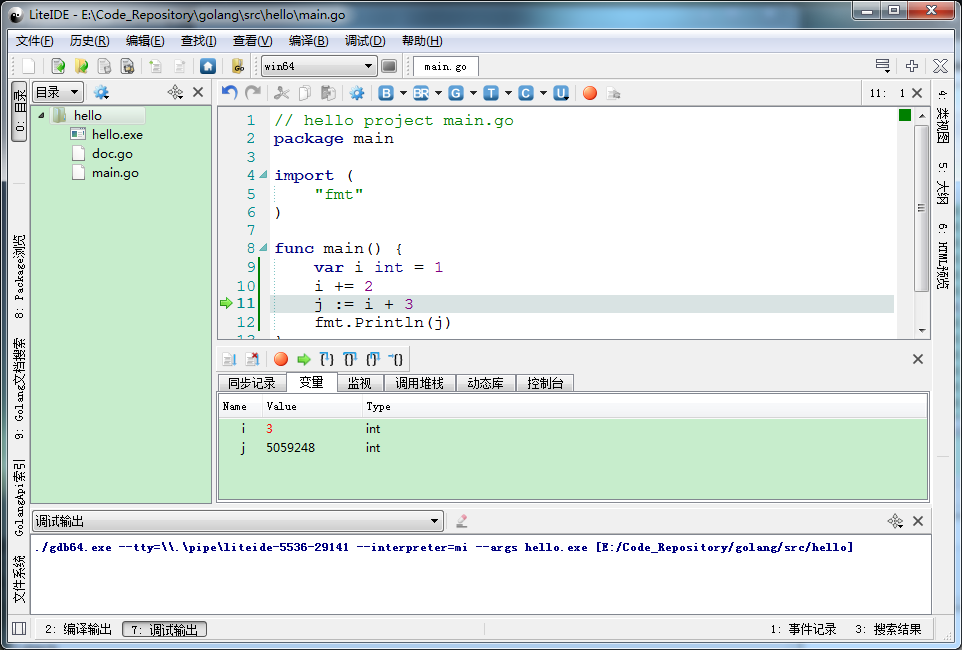The image size is (962, 650).
Task: Switch to the 监视 tab
Action: (360, 383)
